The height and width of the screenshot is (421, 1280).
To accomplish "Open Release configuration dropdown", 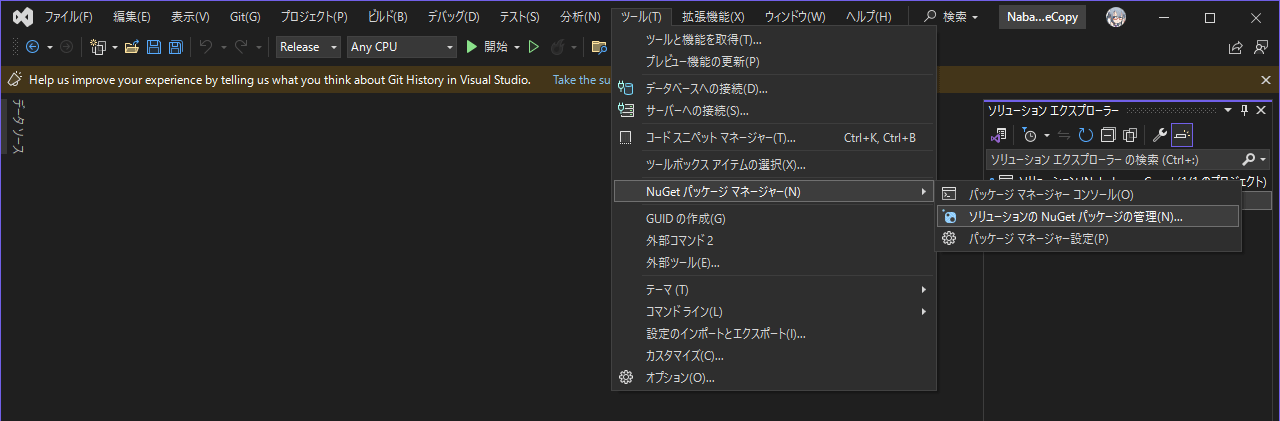I will coord(309,47).
